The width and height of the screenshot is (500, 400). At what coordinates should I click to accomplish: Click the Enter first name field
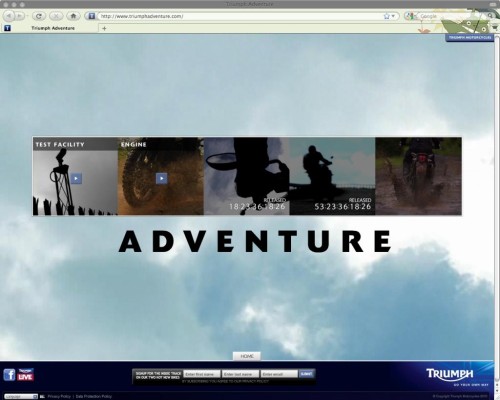[x=202, y=374]
